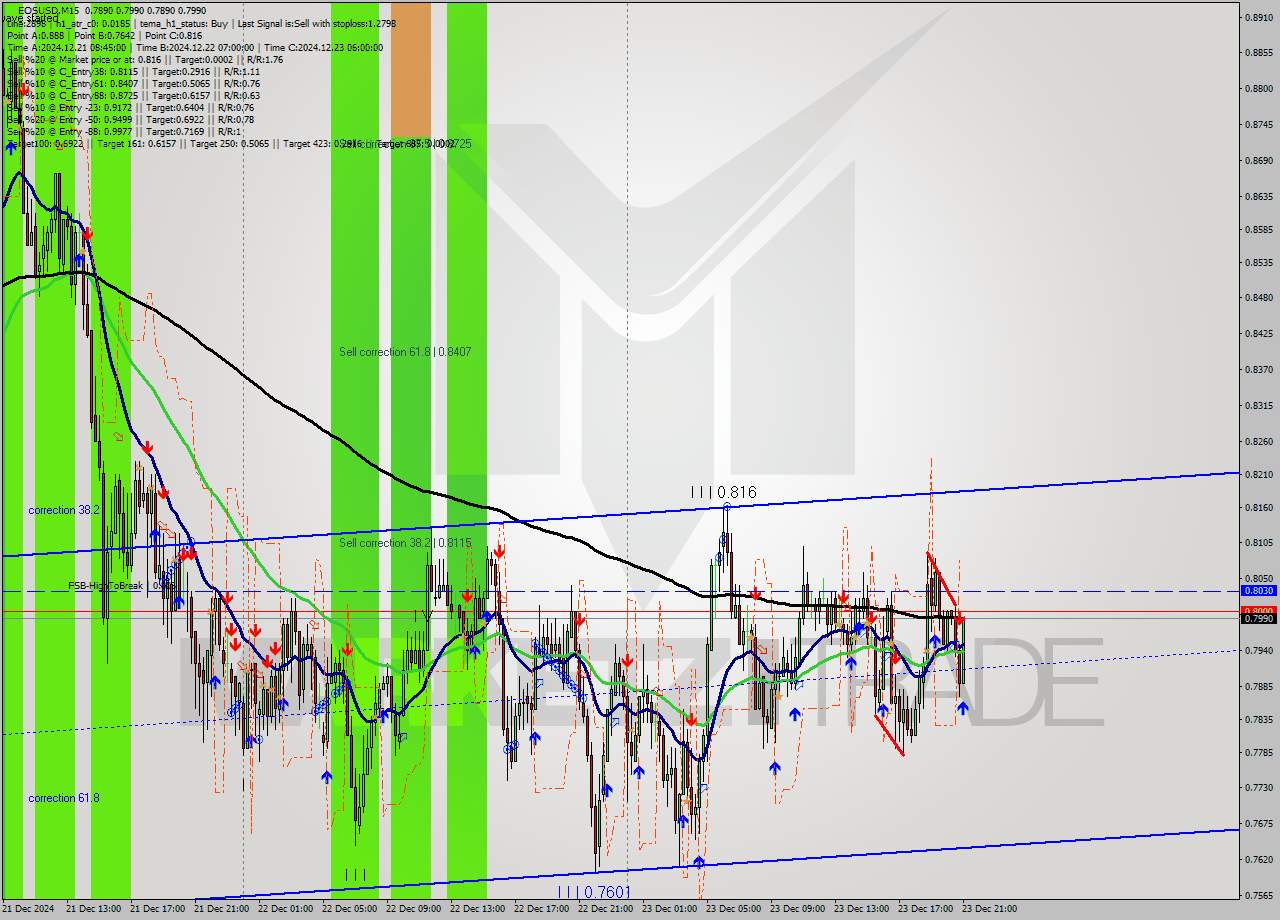Select the '22 Dec 17:00' time axis label
This screenshot has height=920, width=1280.
click(541, 909)
